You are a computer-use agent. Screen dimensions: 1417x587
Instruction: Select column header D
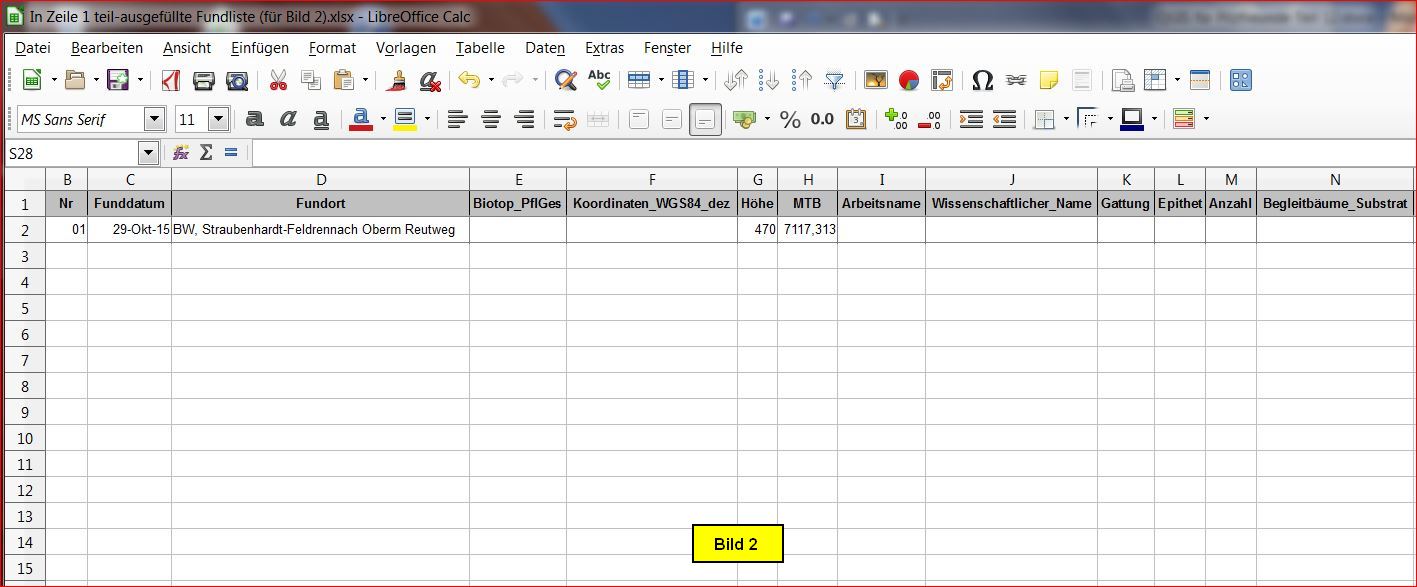click(x=321, y=180)
